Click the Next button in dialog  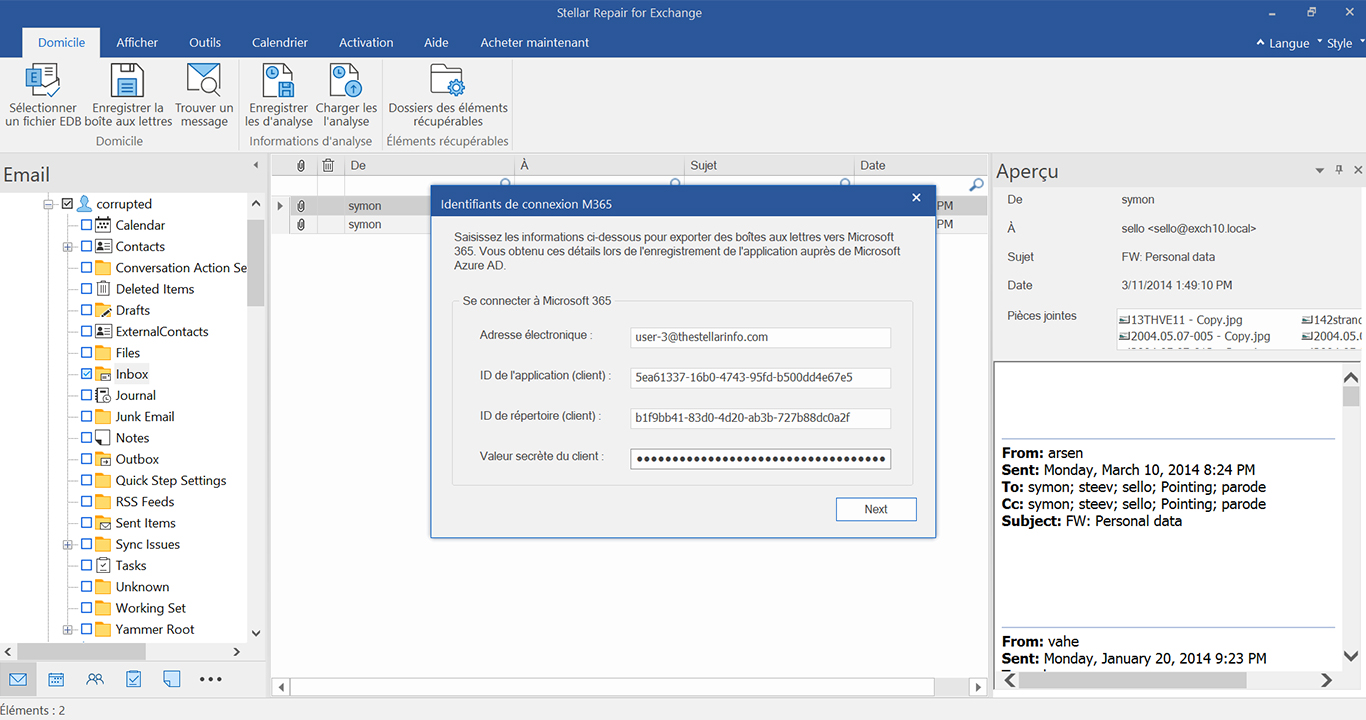coord(876,509)
